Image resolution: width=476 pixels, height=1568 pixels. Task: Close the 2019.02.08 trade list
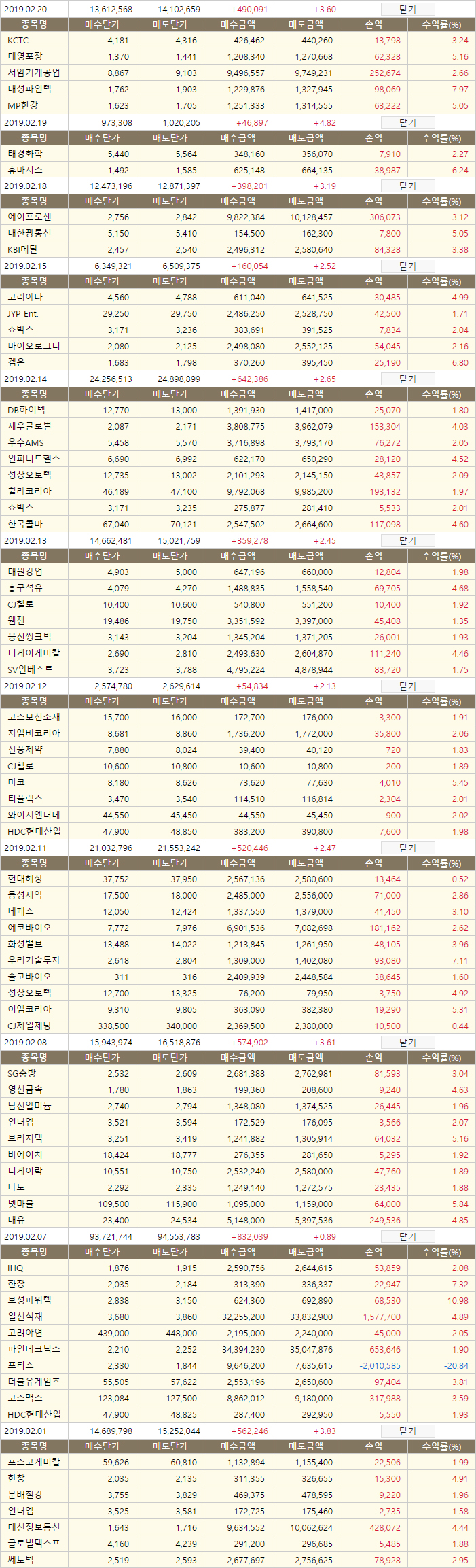pyautogui.click(x=407, y=1043)
